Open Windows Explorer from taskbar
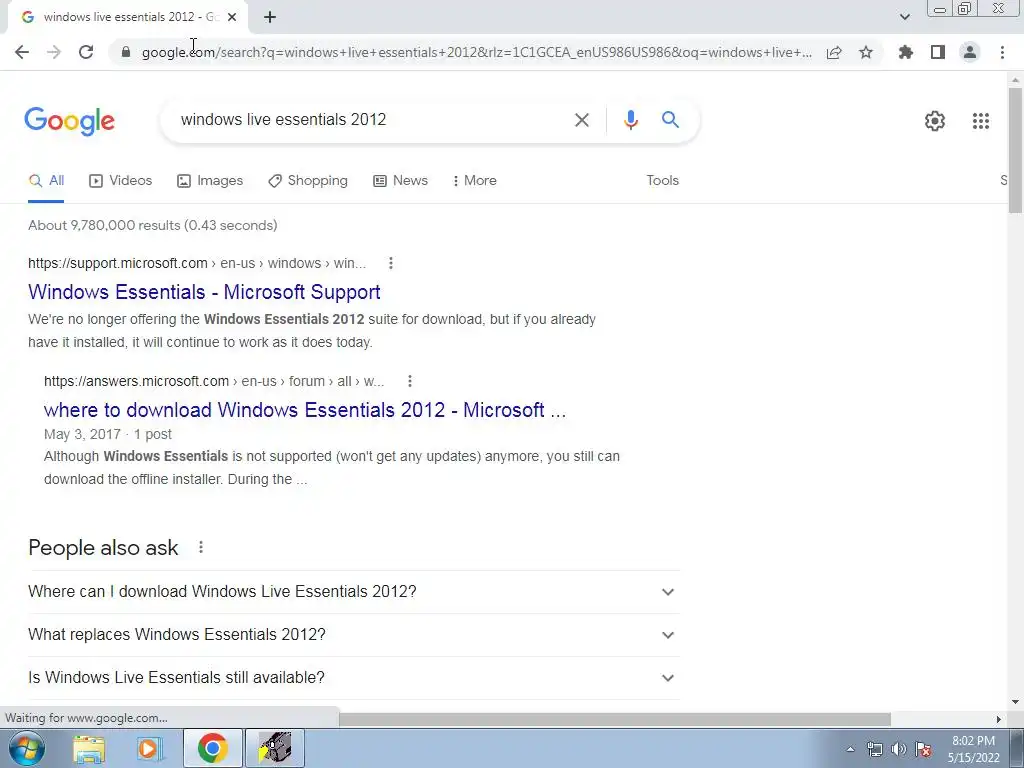 tap(89, 749)
